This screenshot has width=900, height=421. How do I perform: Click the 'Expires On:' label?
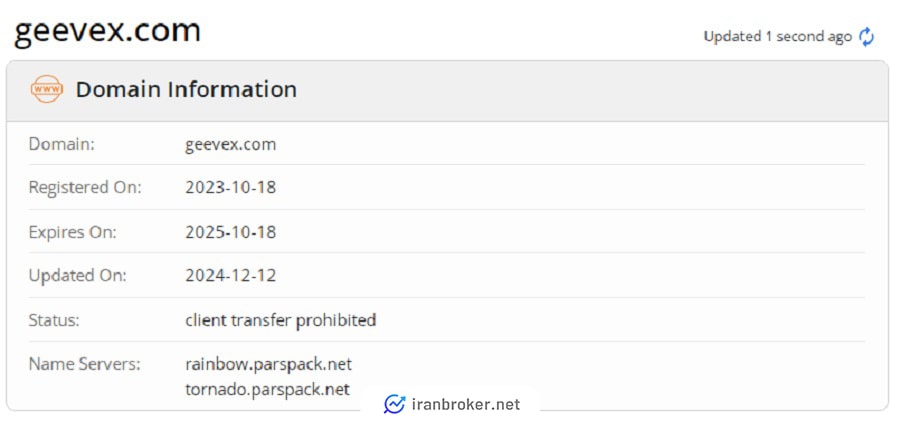pos(72,233)
